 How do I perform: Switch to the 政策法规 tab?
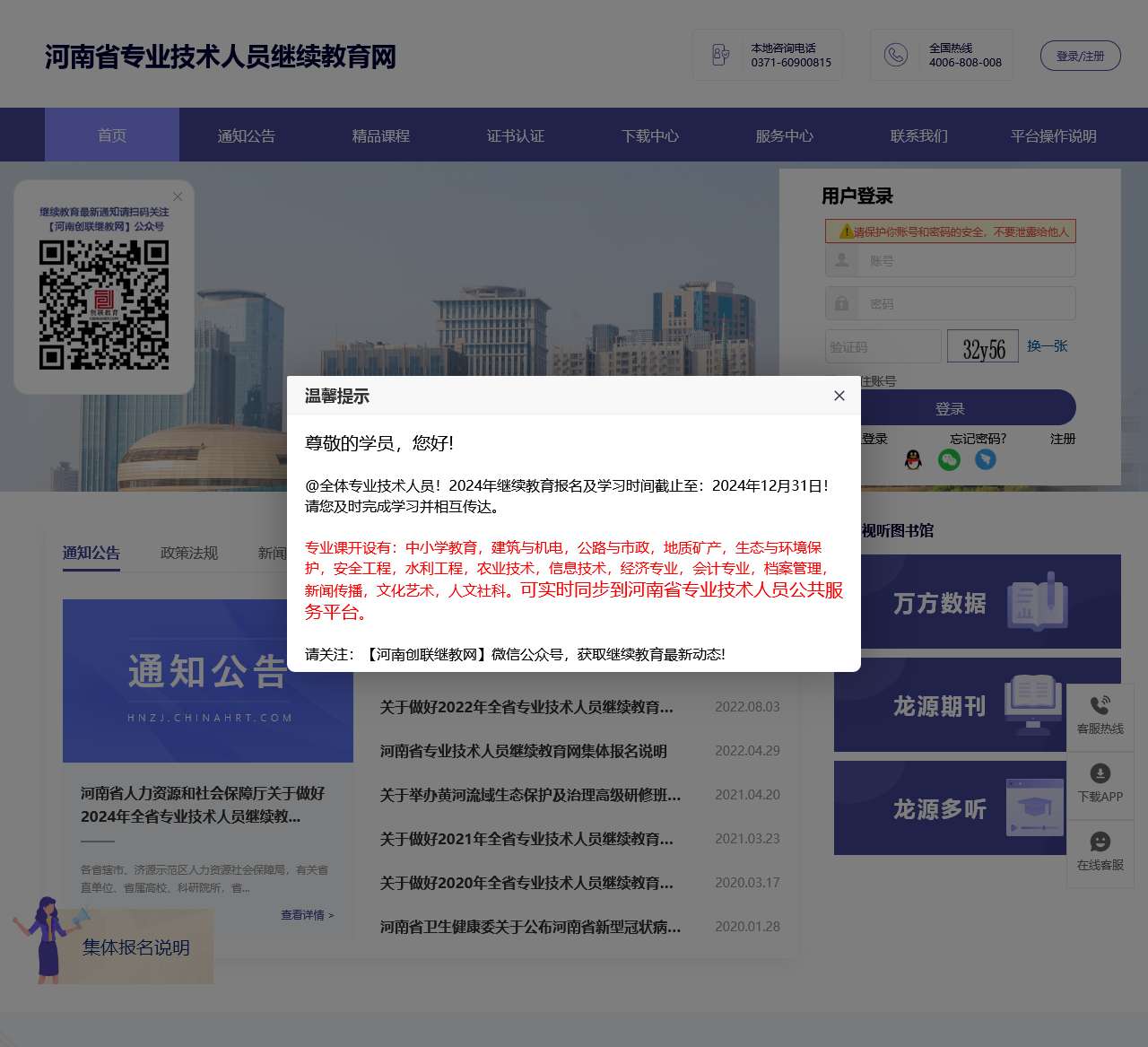tap(188, 554)
